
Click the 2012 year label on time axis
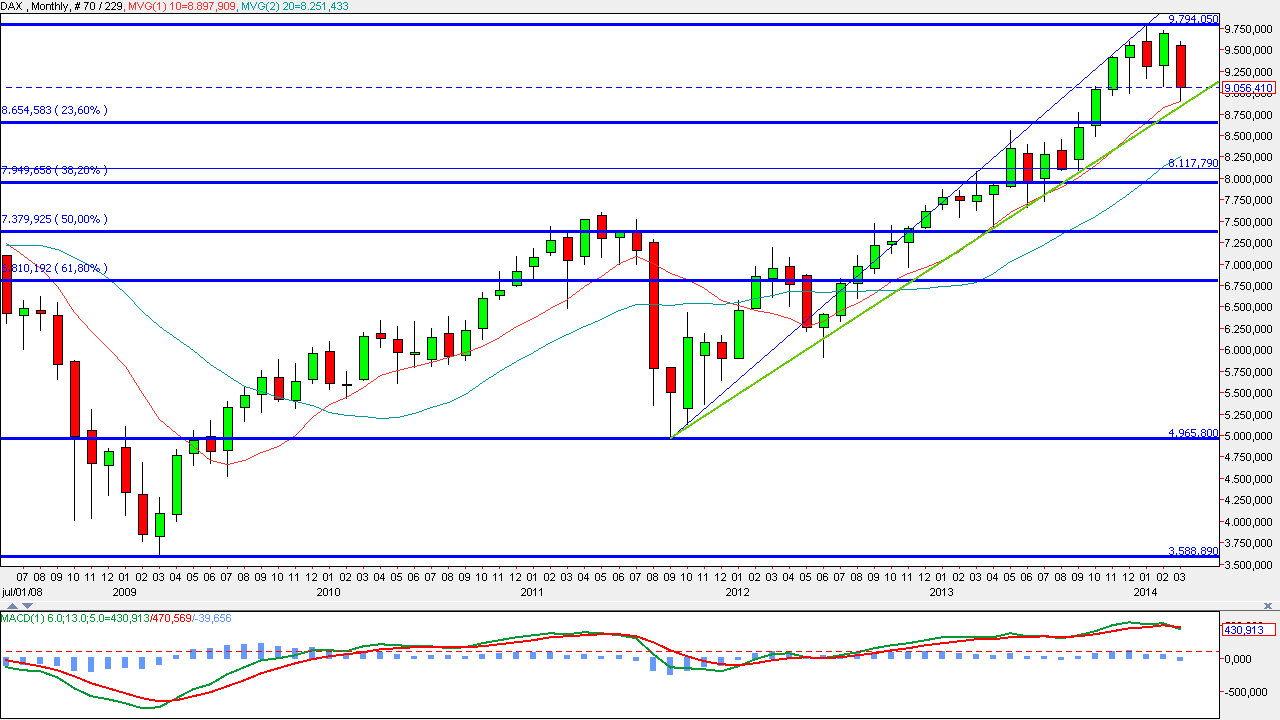[737, 592]
